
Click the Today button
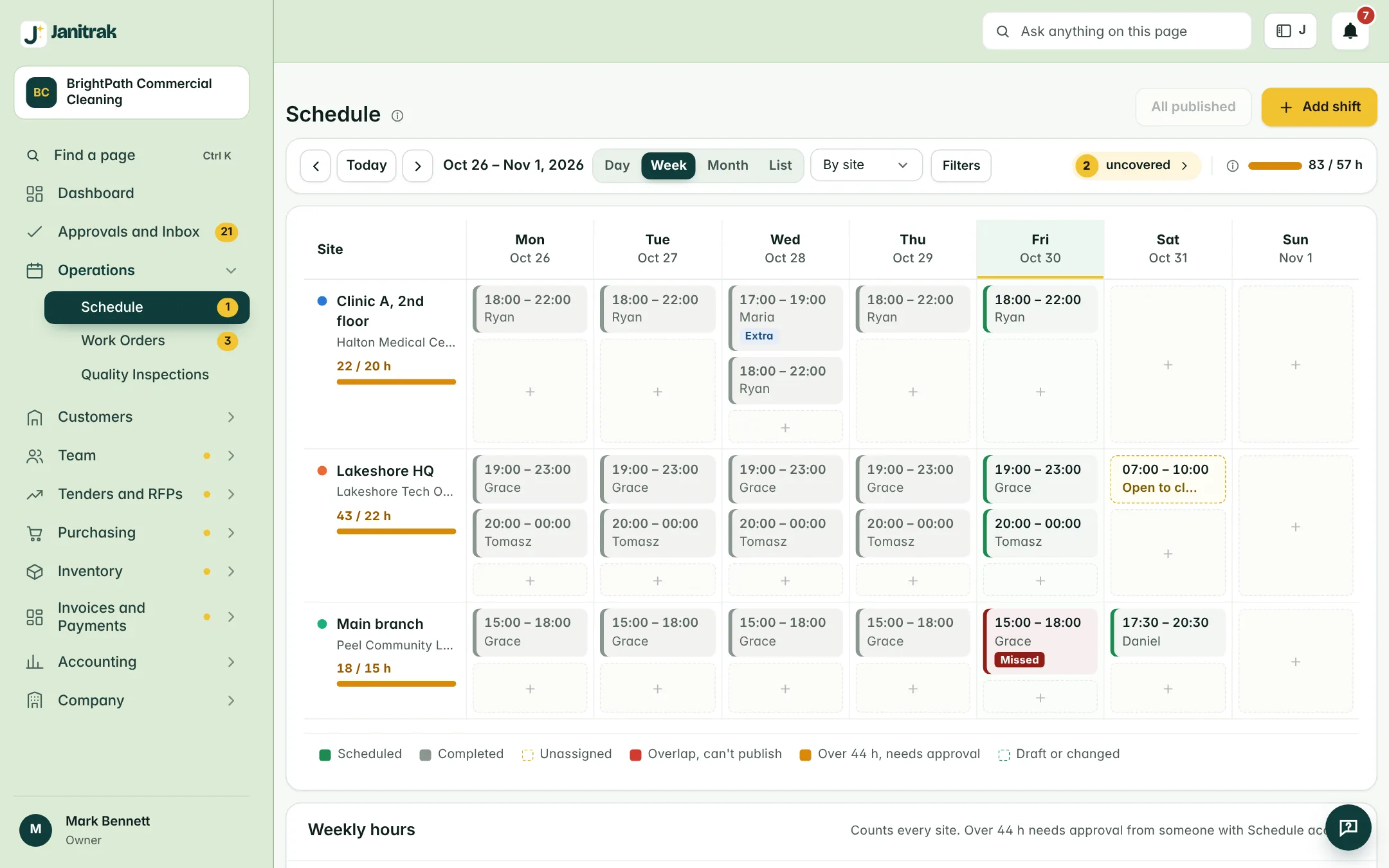pos(367,166)
